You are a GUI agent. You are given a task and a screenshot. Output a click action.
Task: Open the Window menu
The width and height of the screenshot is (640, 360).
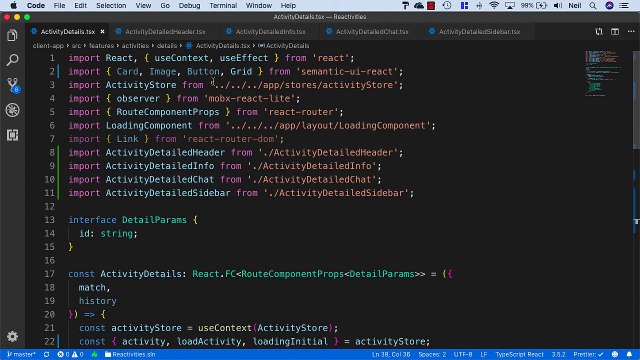point(259,5)
